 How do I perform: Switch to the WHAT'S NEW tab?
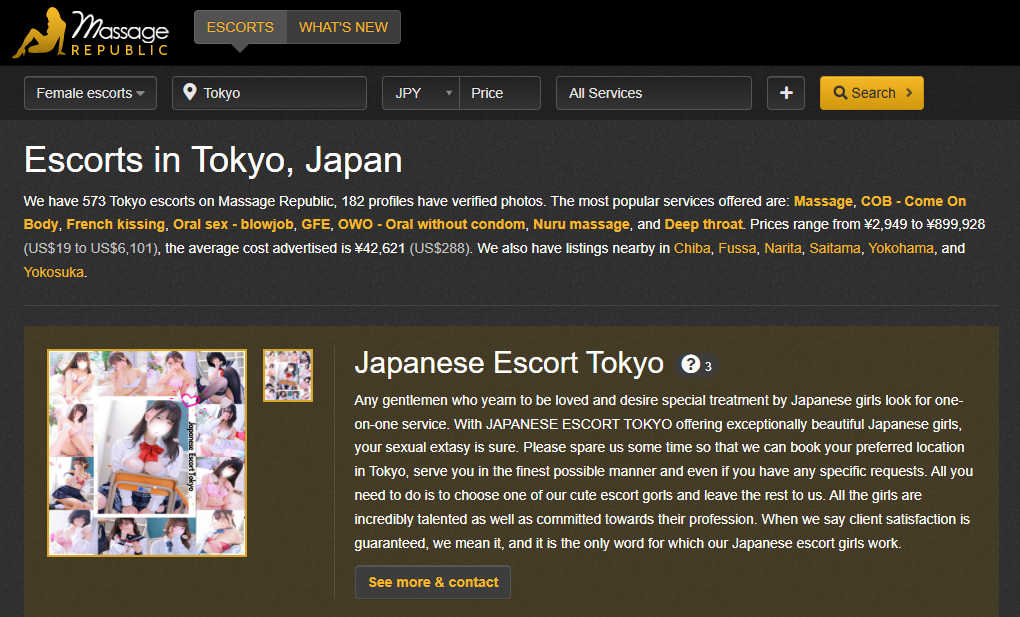(343, 27)
